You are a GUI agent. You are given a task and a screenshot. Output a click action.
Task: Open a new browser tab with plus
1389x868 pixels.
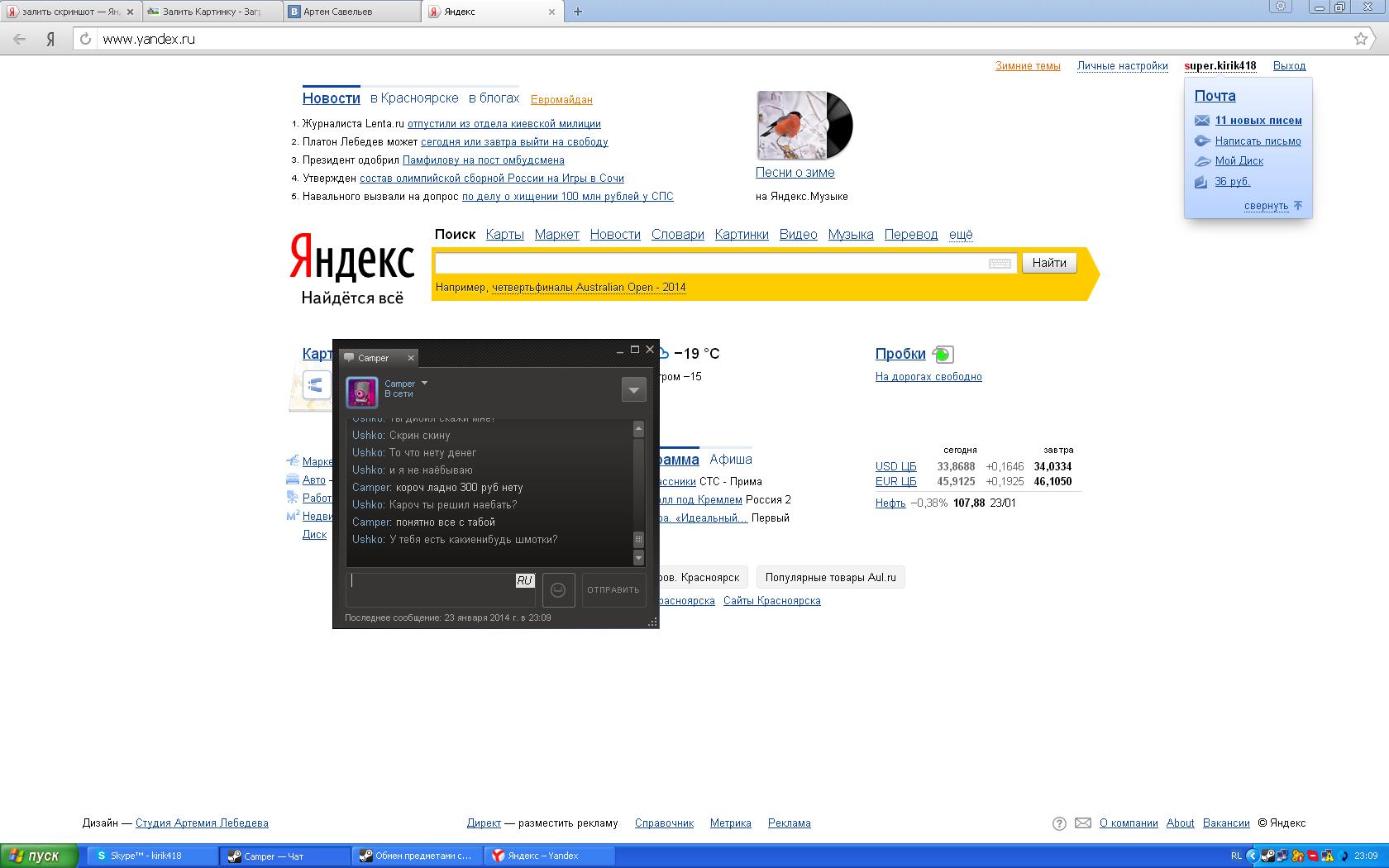click(x=578, y=12)
